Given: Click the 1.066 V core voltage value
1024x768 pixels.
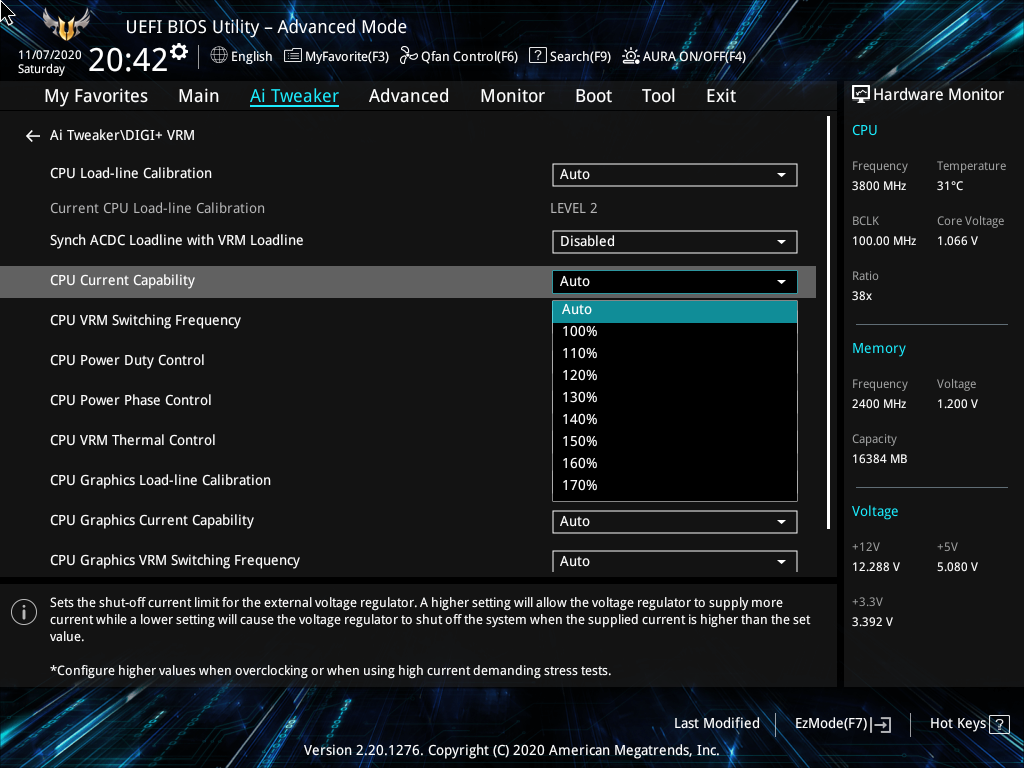Looking at the screenshot, I should tap(957, 241).
